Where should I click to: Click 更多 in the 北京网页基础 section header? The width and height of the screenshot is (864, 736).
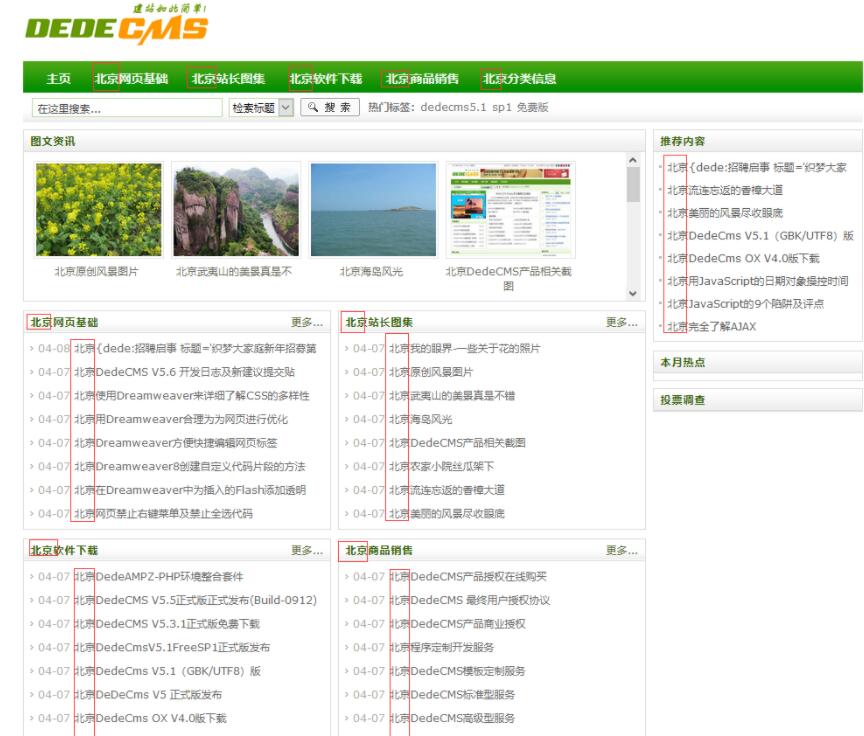coord(306,323)
